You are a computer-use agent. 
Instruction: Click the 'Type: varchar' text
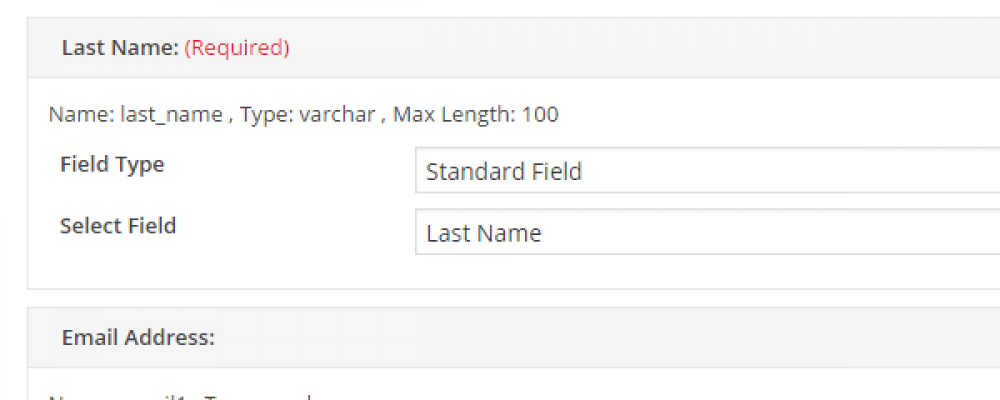(x=304, y=114)
